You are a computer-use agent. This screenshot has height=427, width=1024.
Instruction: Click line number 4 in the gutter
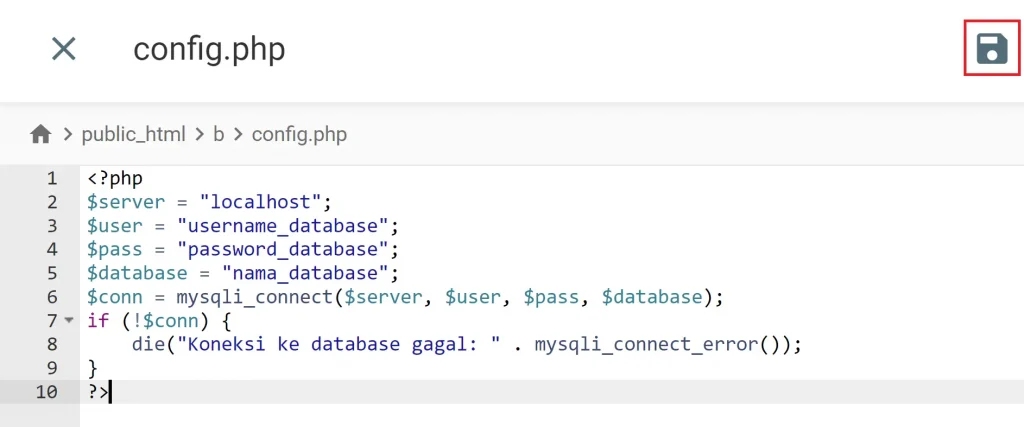pyautogui.click(x=51, y=249)
